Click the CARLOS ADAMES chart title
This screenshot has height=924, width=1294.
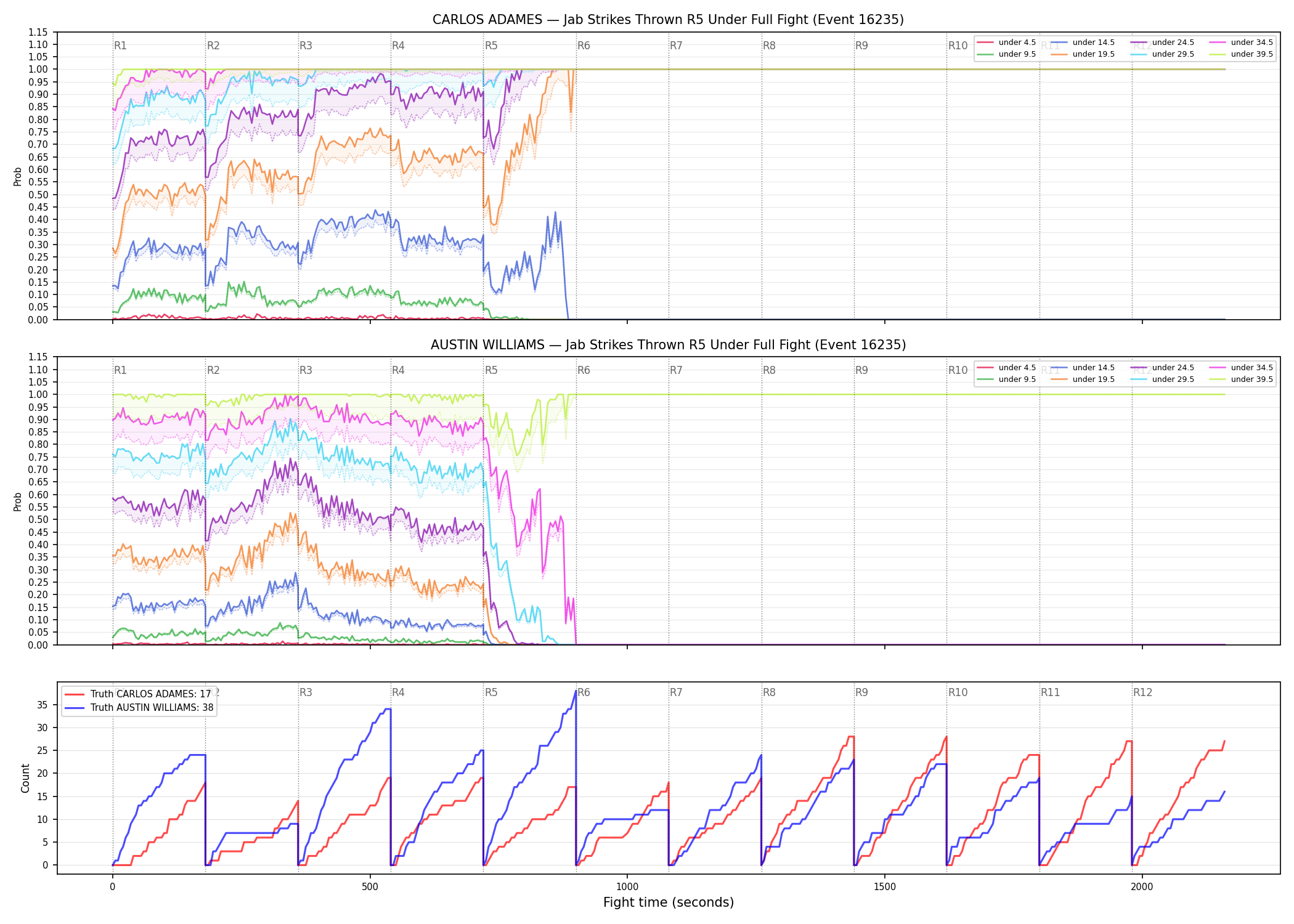point(668,20)
